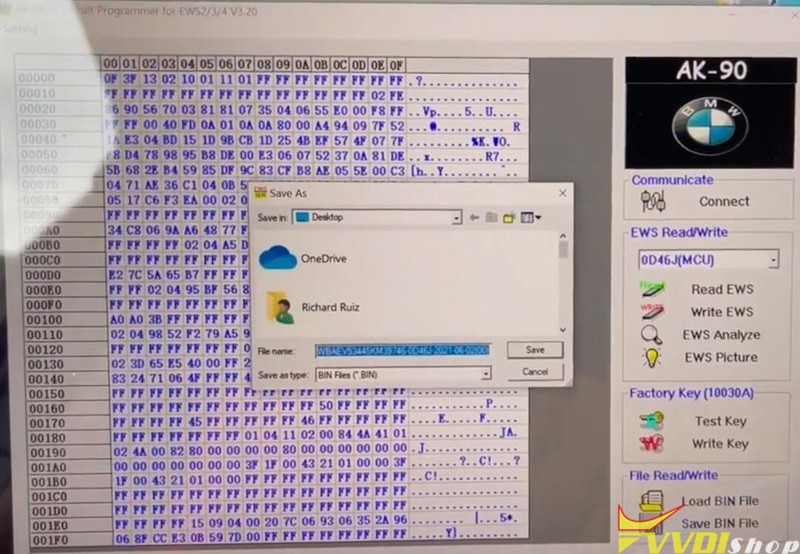Click column header 00 in hex table

point(110,64)
